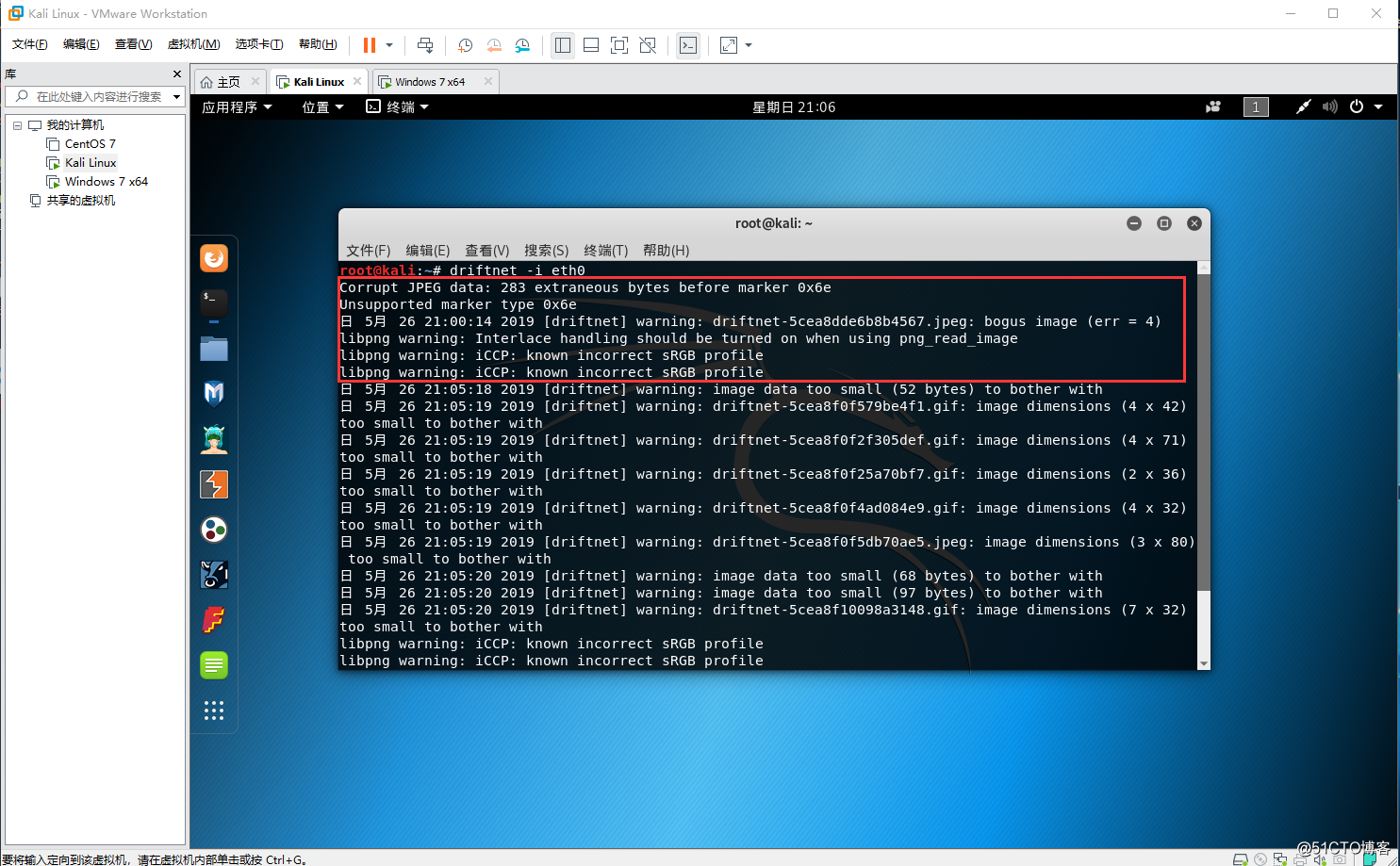
Task: Toggle Unity mode in VMware toolbar
Action: tap(648, 45)
